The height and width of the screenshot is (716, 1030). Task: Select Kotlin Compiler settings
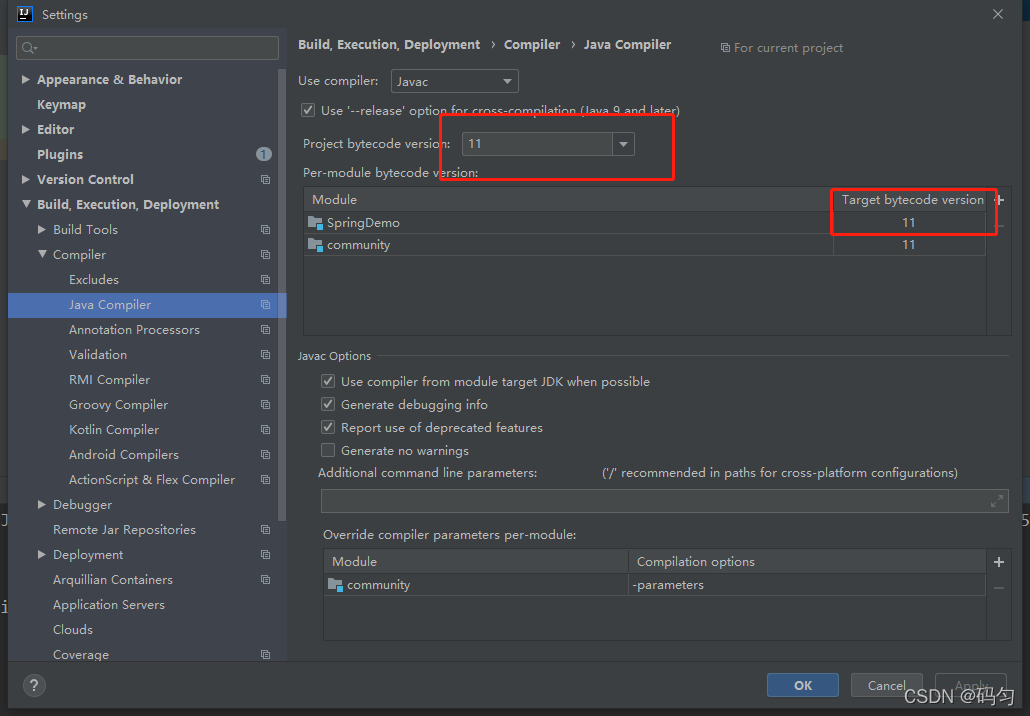(x=114, y=429)
